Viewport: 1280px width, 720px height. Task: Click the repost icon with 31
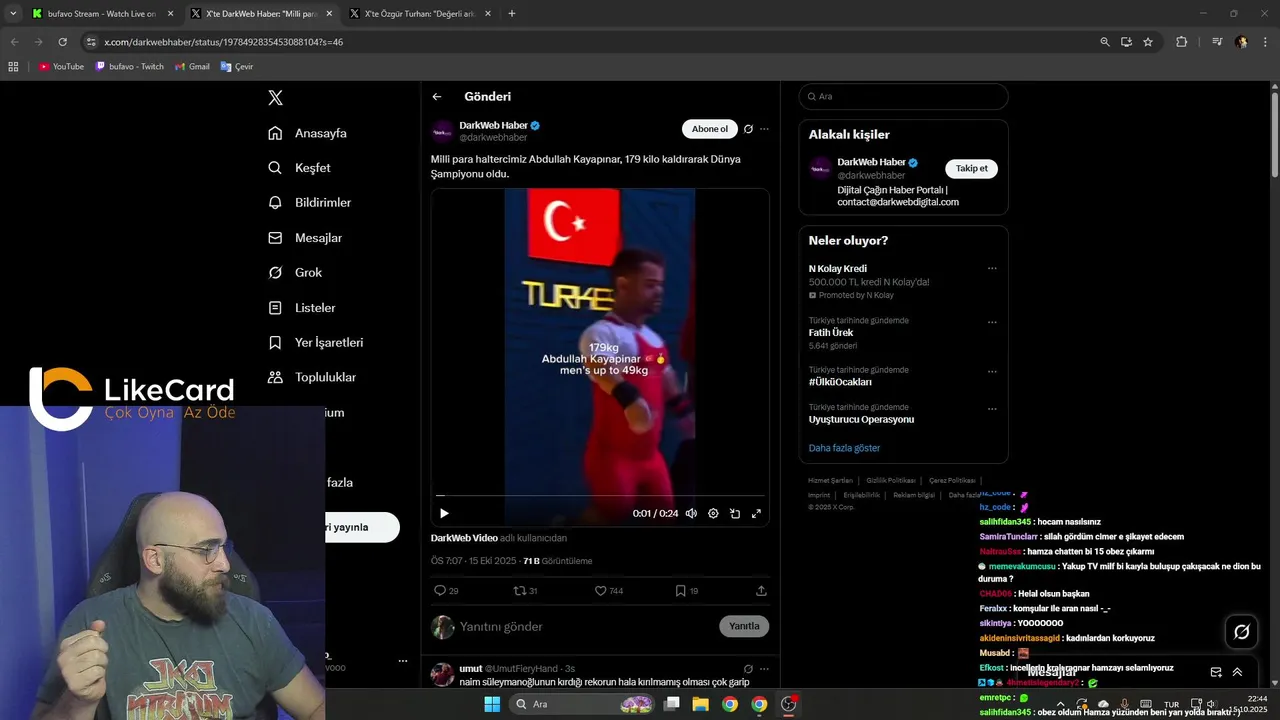click(x=525, y=591)
